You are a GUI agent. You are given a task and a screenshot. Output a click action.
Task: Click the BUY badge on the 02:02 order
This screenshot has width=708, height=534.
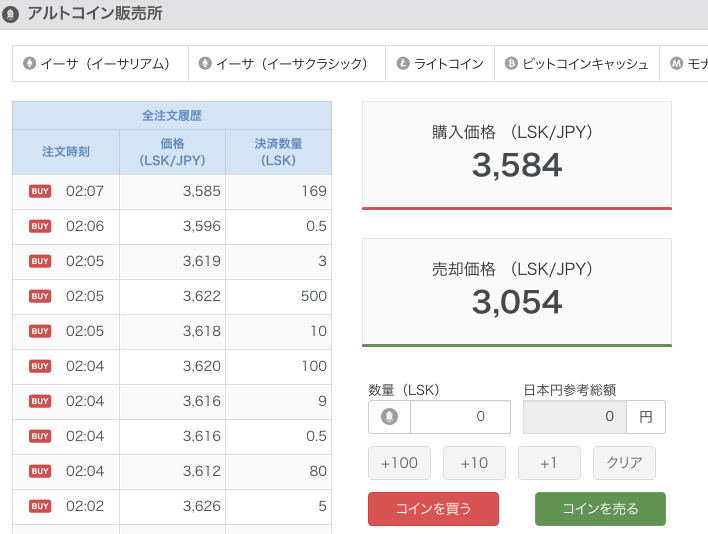tap(40, 506)
